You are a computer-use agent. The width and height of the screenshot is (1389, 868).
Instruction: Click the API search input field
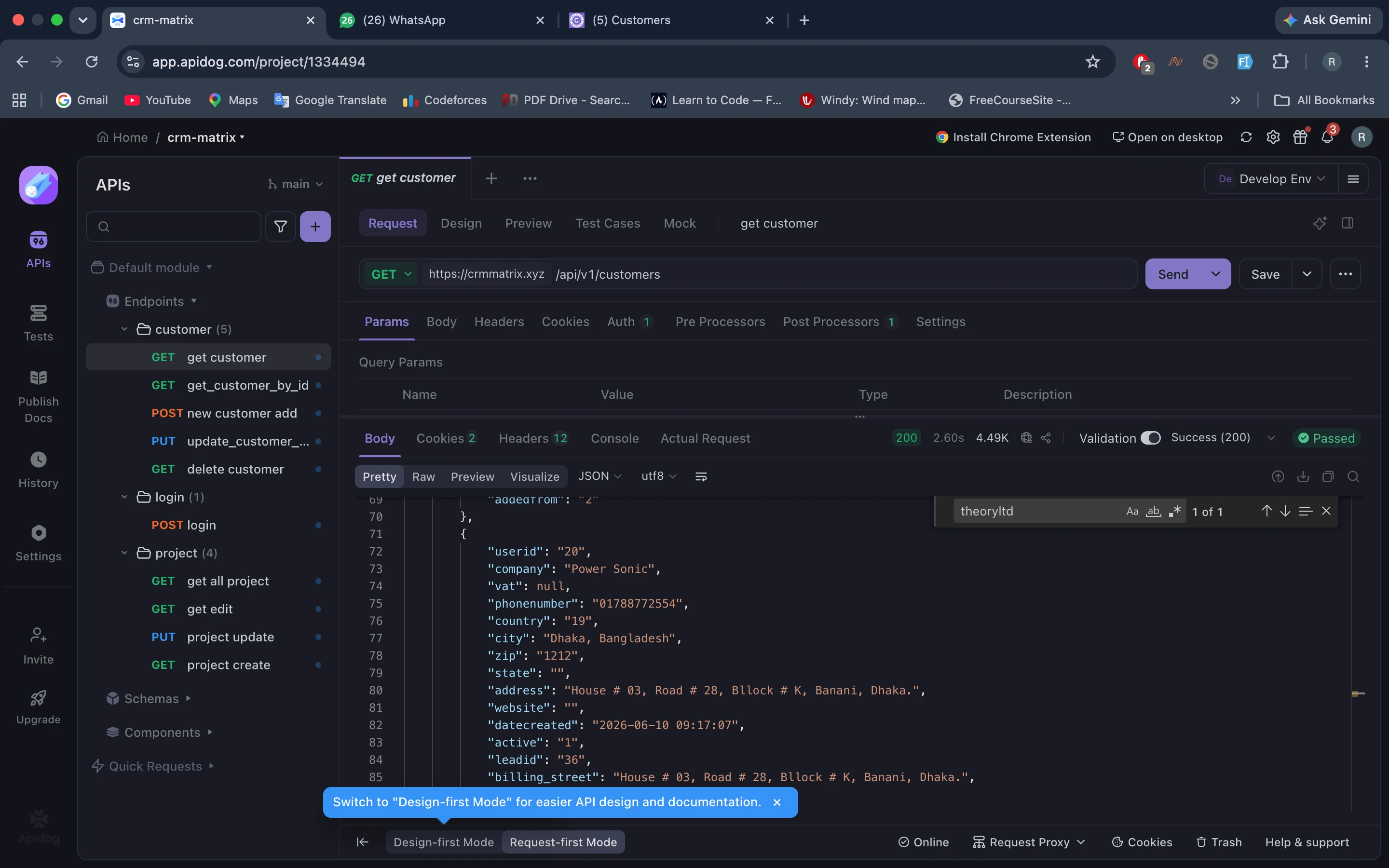[x=174, y=227]
